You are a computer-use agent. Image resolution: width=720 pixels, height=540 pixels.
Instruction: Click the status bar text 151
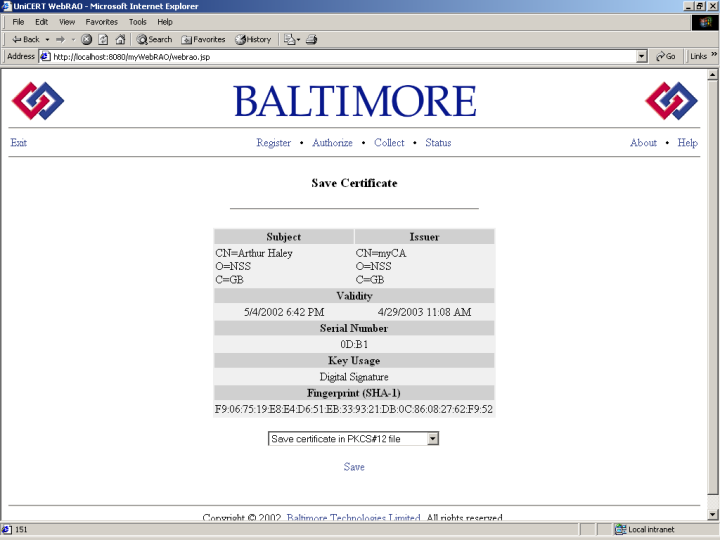click(x=21, y=529)
